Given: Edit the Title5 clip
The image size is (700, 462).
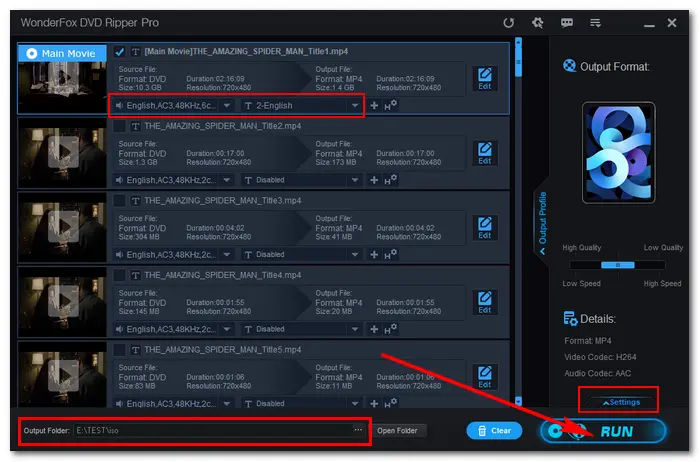Looking at the screenshot, I should click(485, 377).
